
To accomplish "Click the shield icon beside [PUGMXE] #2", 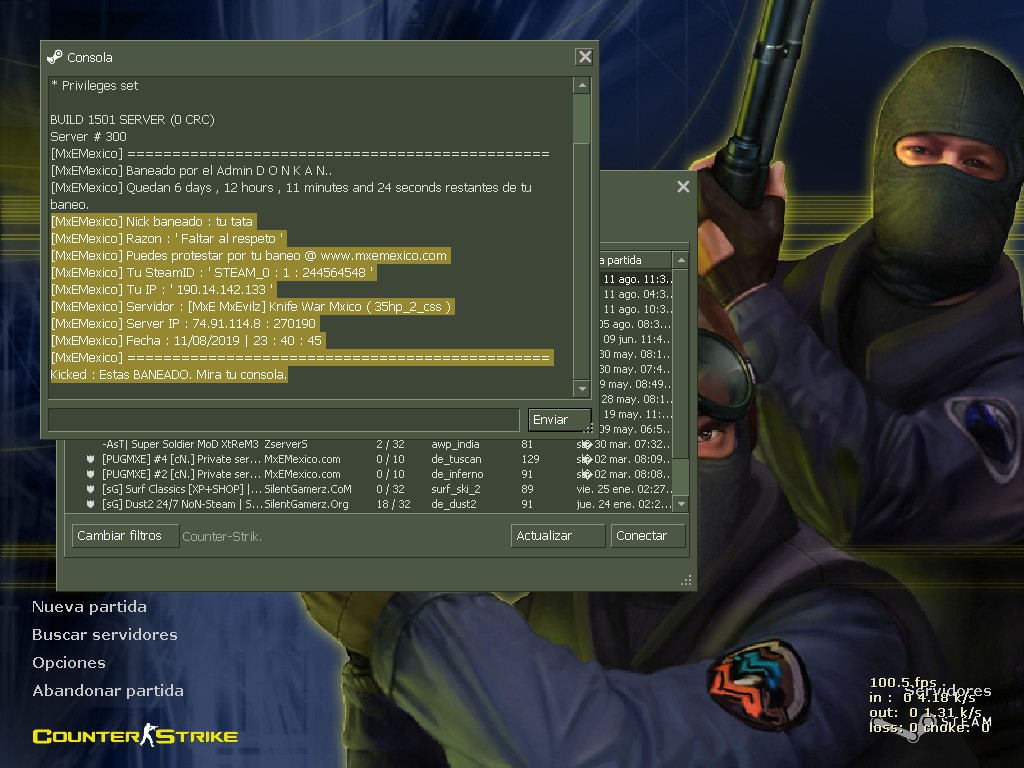I will (x=90, y=474).
